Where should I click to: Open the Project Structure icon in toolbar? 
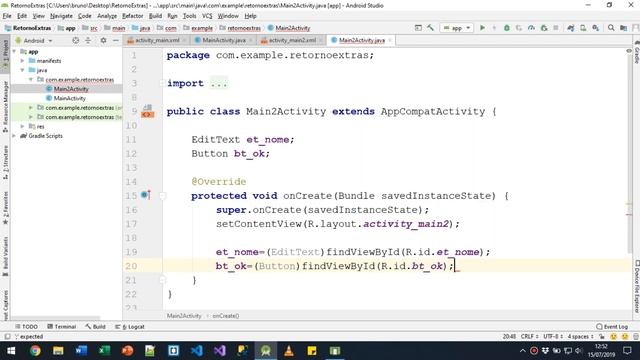click(x=623, y=28)
